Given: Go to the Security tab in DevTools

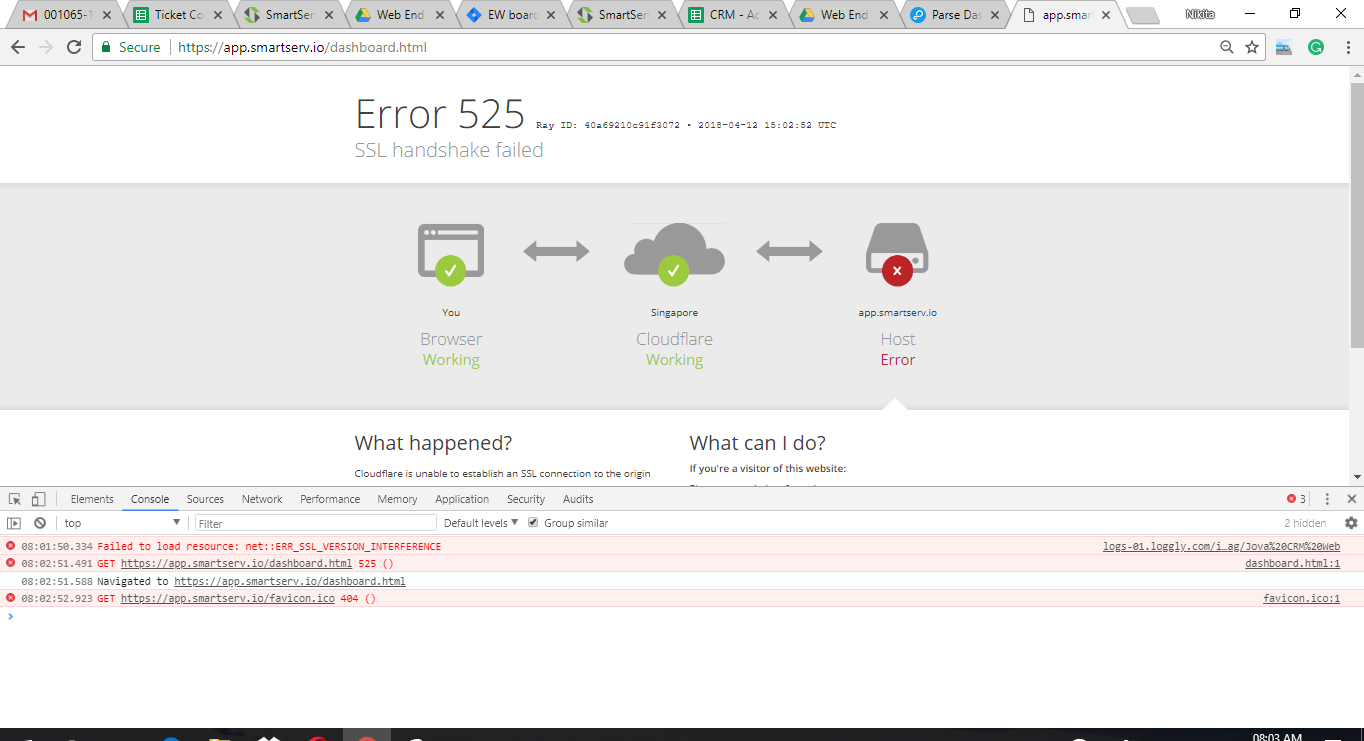Looking at the screenshot, I should [x=526, y=499].
